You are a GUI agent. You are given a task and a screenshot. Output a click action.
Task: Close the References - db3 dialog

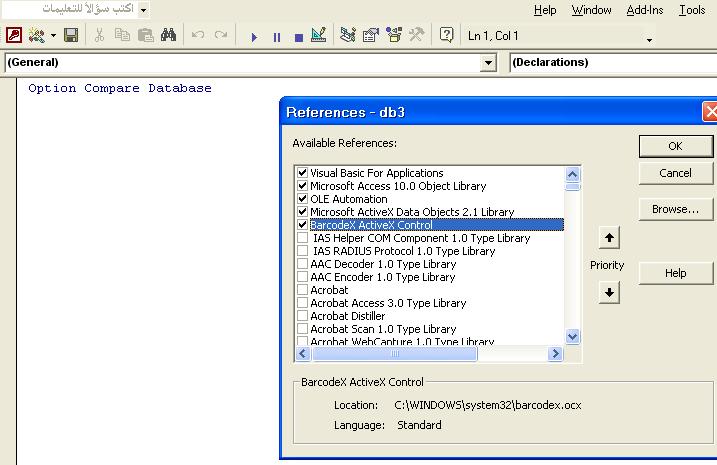[710, 112]
